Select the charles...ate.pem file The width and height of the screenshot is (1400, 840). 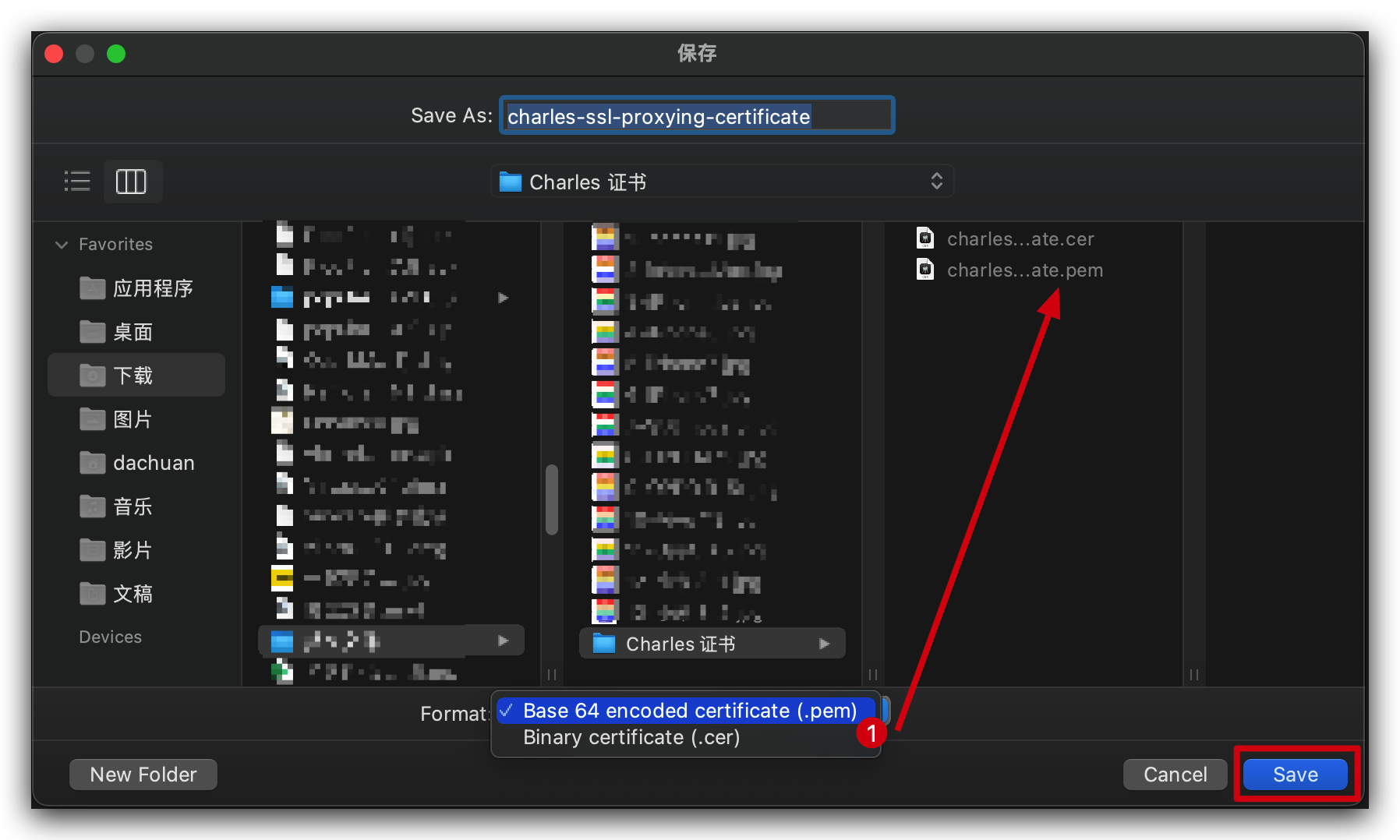(x=1025, y=270)
